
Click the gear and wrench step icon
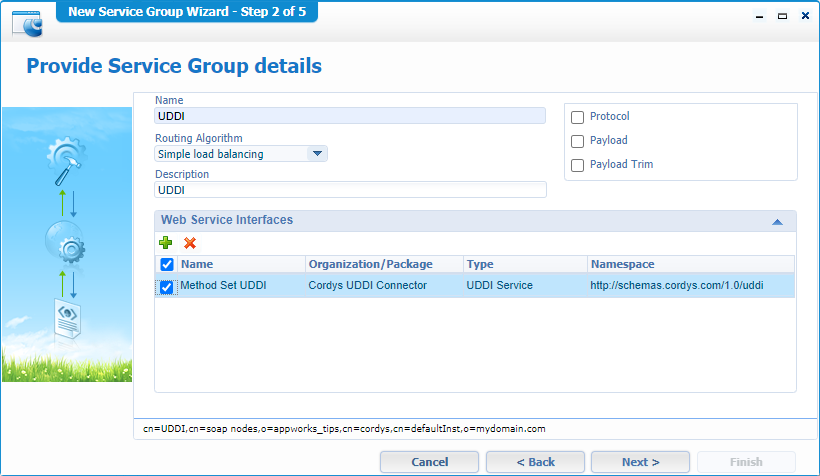click(67, 158)
